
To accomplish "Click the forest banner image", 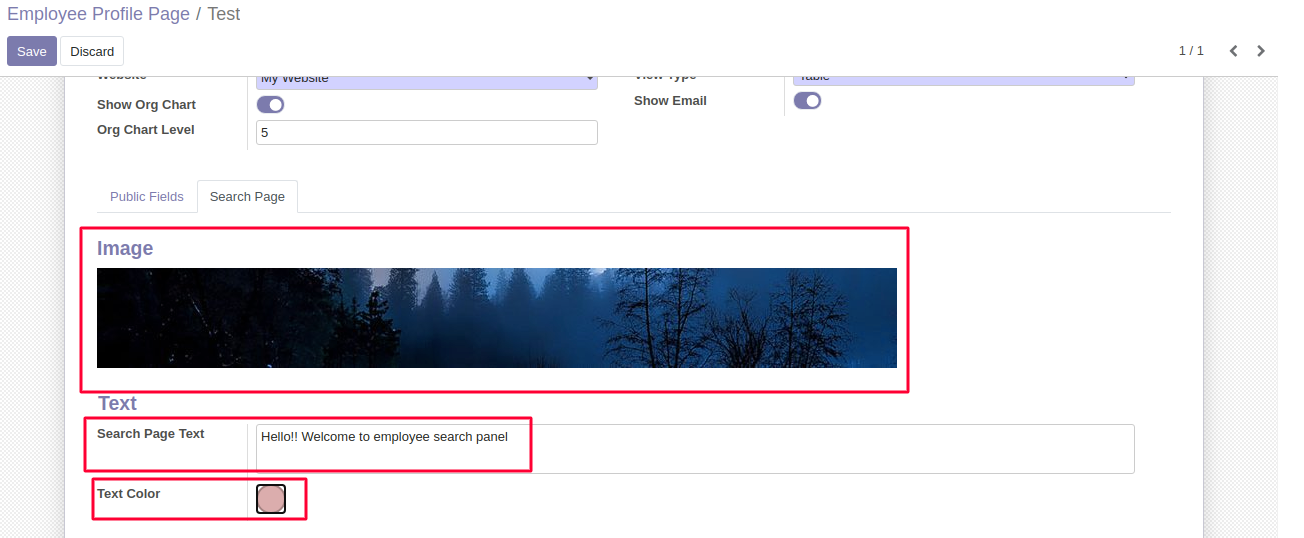I will pyautogui.click(x=496, y=318).
